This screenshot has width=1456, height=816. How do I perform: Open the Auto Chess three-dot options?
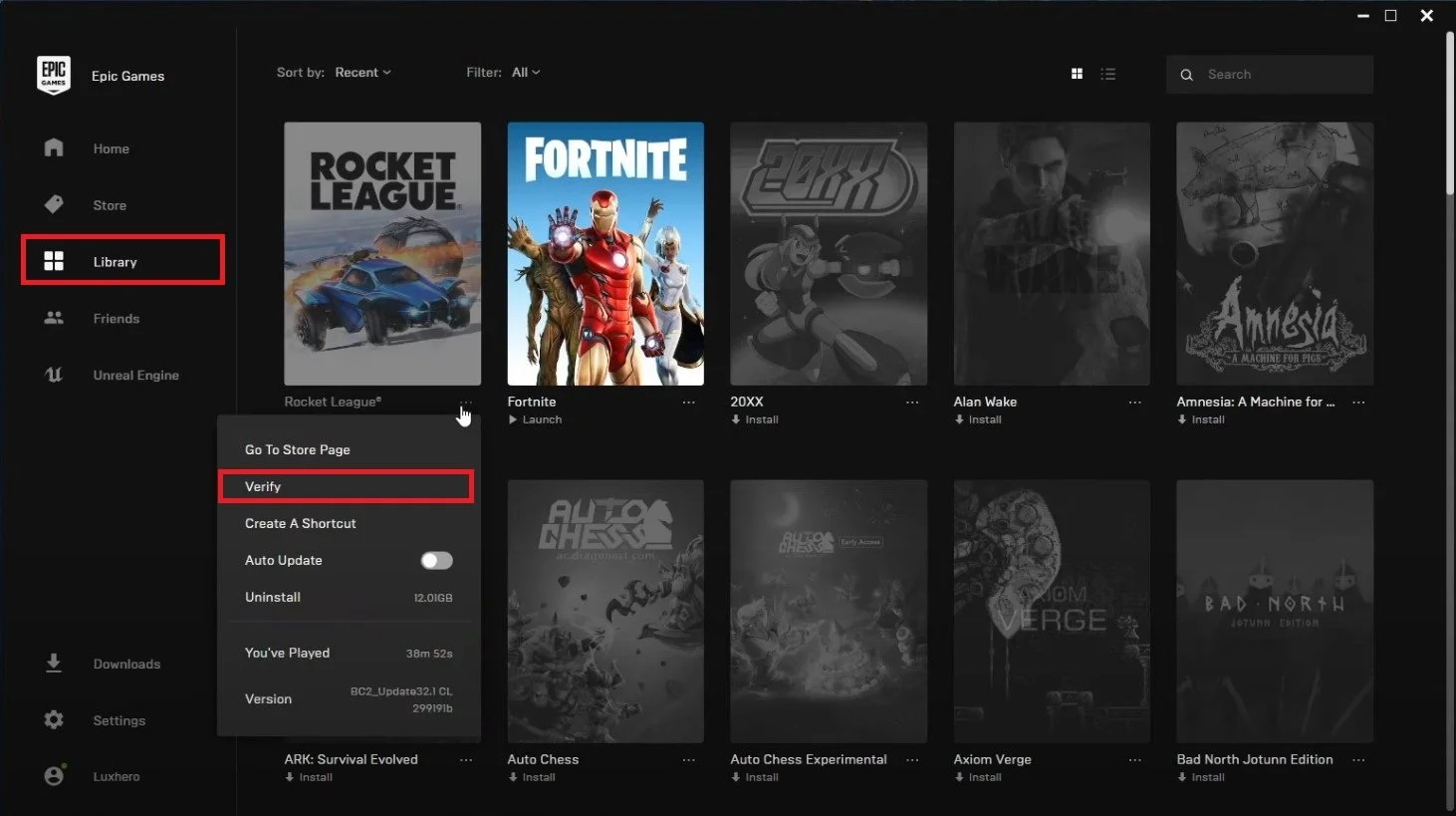[x=688, y=760]
